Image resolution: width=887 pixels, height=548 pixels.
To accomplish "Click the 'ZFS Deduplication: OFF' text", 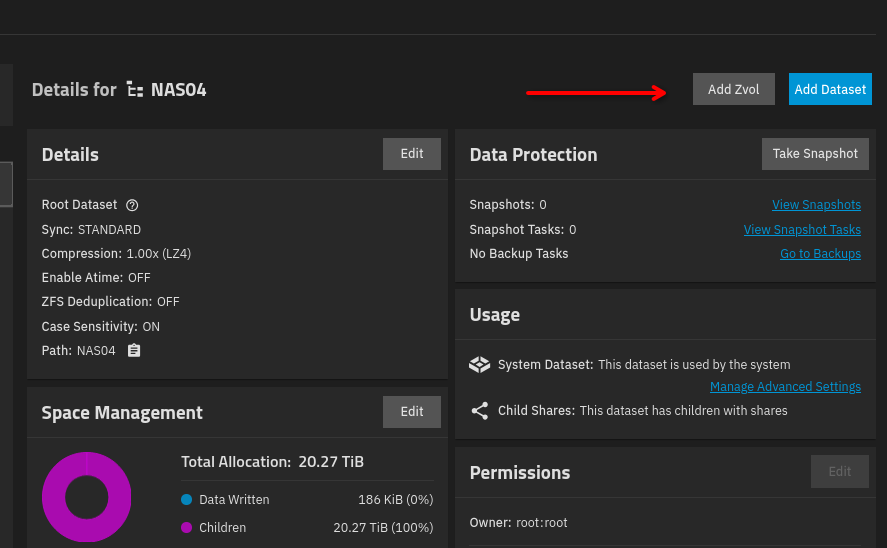I will pyautogui.click(x=110, y=302).
